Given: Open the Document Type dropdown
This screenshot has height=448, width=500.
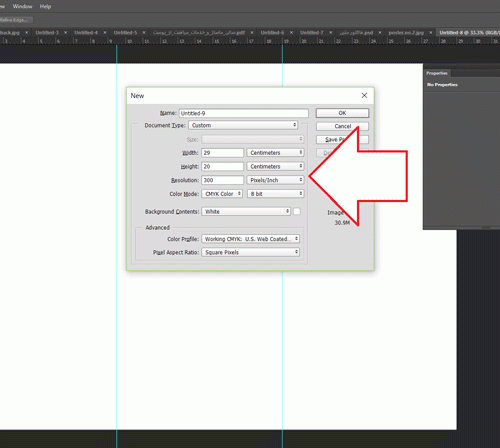Looking at the screenshot, I should pos(243,125).
